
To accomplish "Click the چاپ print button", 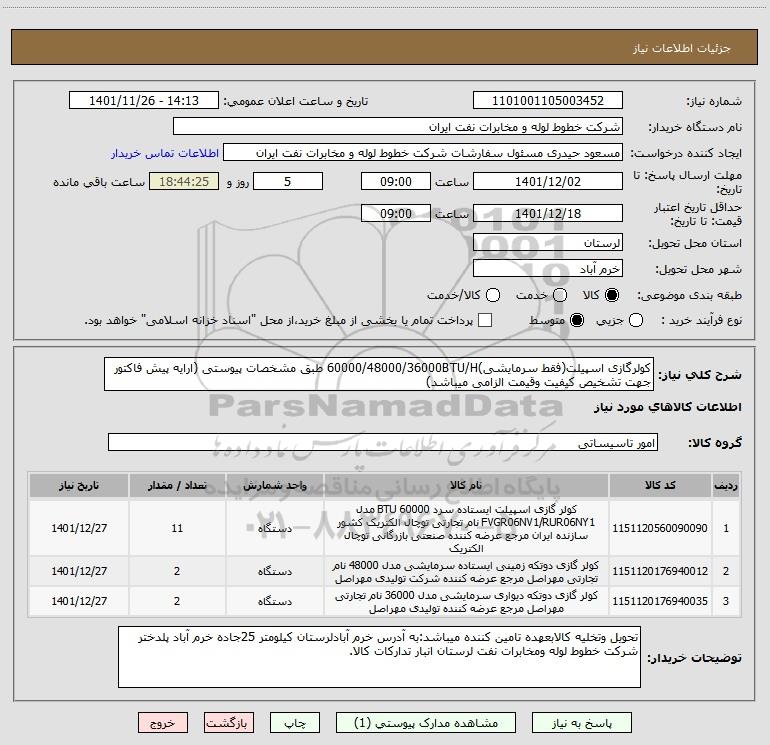I will [x=295, y=723].
